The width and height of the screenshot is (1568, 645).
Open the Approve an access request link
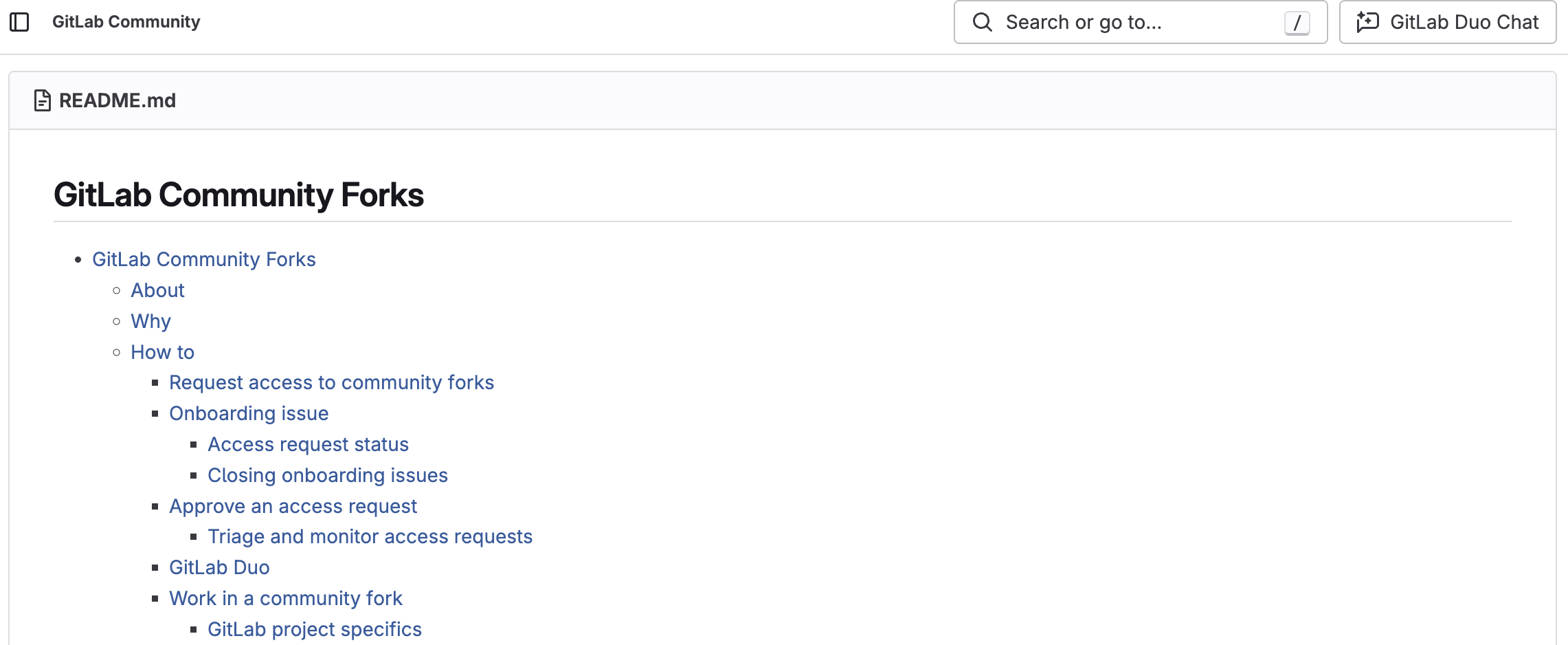point(293,506)
